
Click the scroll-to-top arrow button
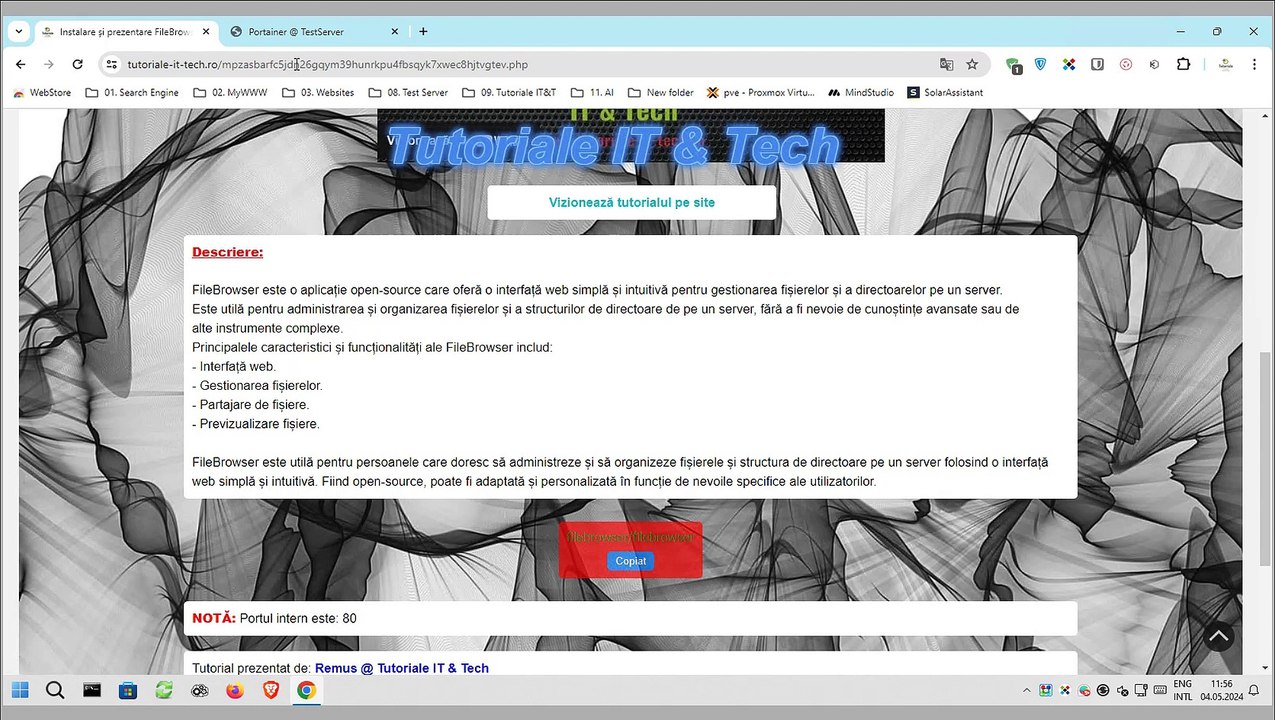pyautogui.click(x=1218, y=636)
